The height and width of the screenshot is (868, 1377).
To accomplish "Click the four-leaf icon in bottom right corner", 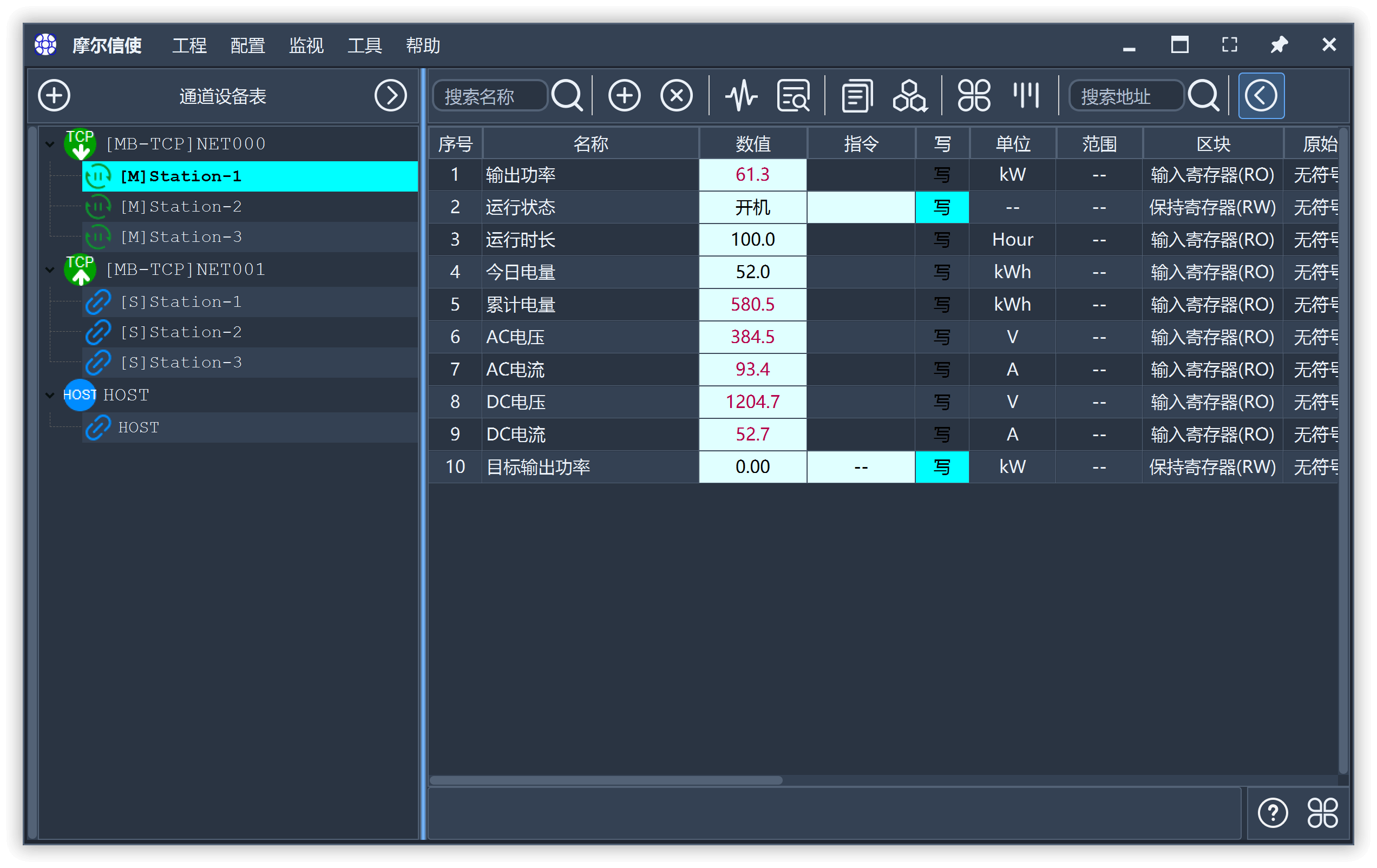I will point(1322,813).
